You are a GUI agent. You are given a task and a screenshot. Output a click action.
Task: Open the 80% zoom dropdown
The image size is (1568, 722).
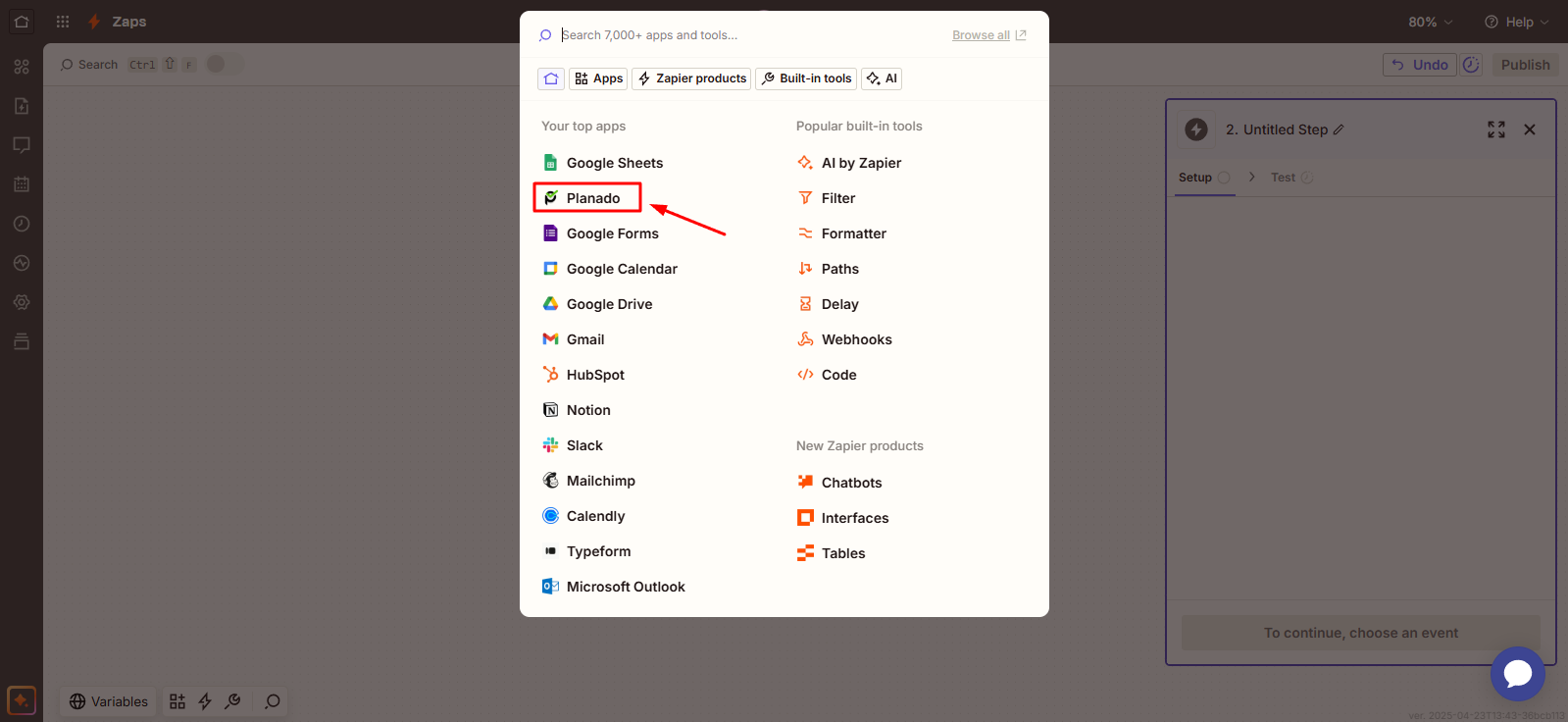tap(1431, 22)
